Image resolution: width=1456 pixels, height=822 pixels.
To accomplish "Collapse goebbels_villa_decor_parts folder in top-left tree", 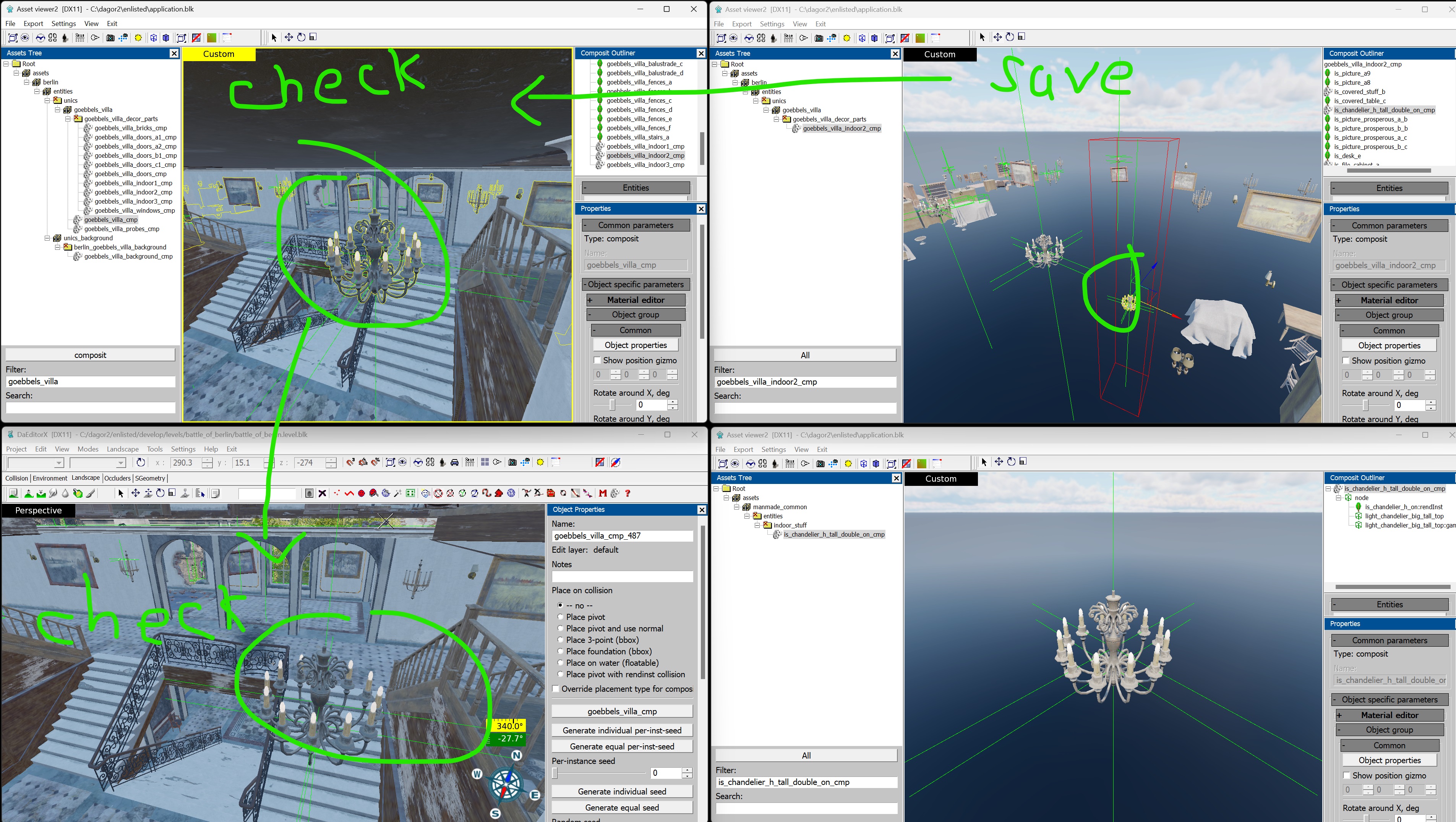I will point(68,119).
